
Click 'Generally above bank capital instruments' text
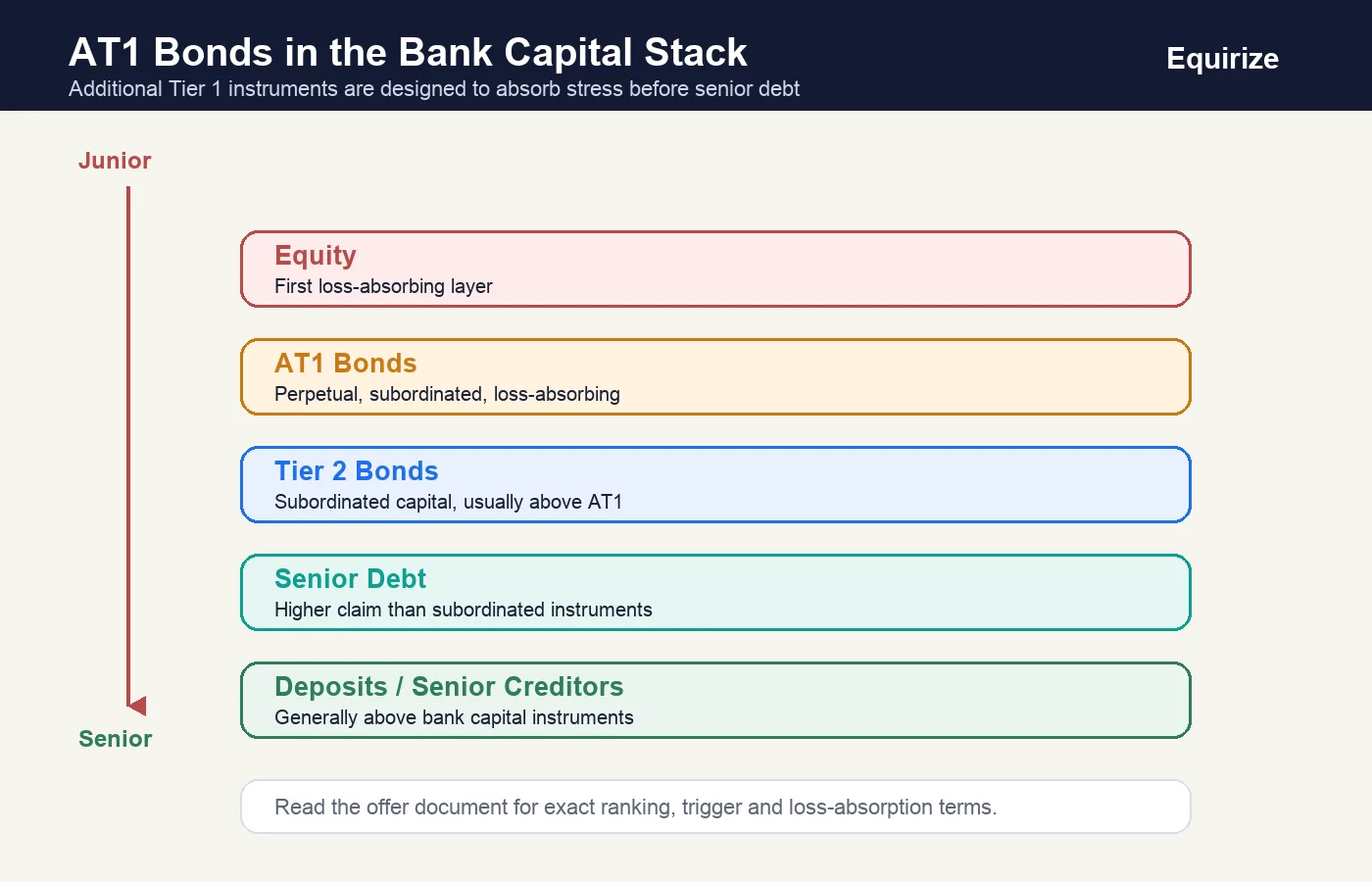(x=454, y=717)
